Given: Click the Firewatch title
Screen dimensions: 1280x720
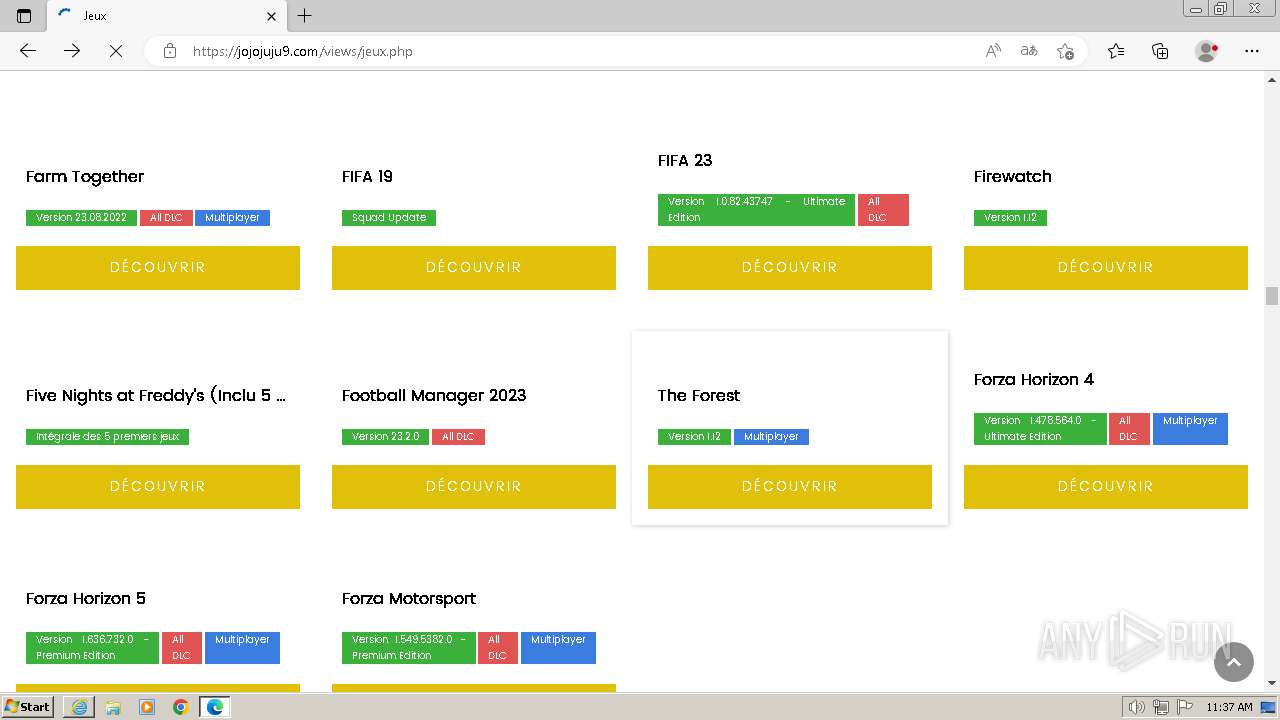Looking at the screenshot, I should [1013, 177].
